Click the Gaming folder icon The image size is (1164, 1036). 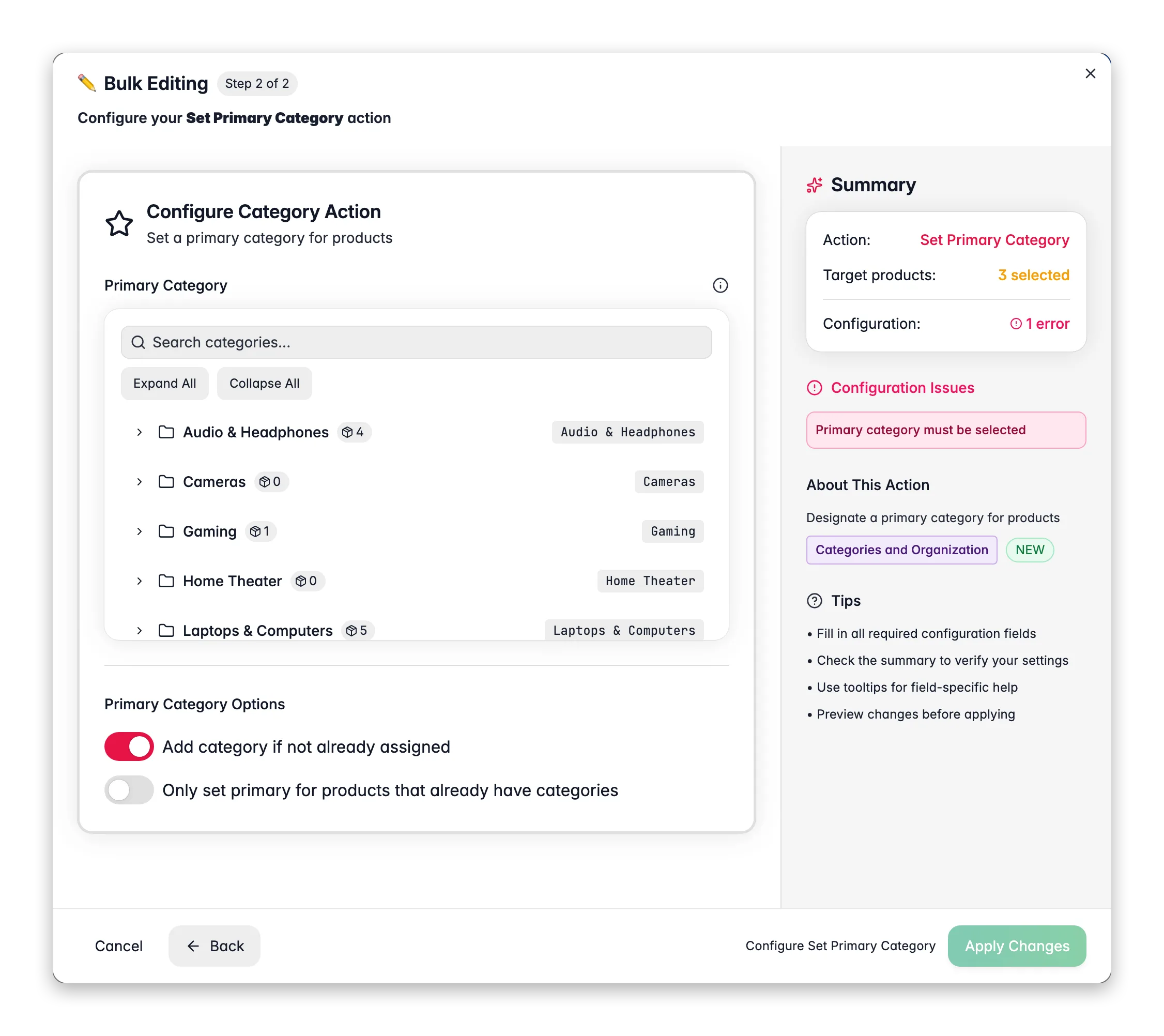tap(166, 531)
